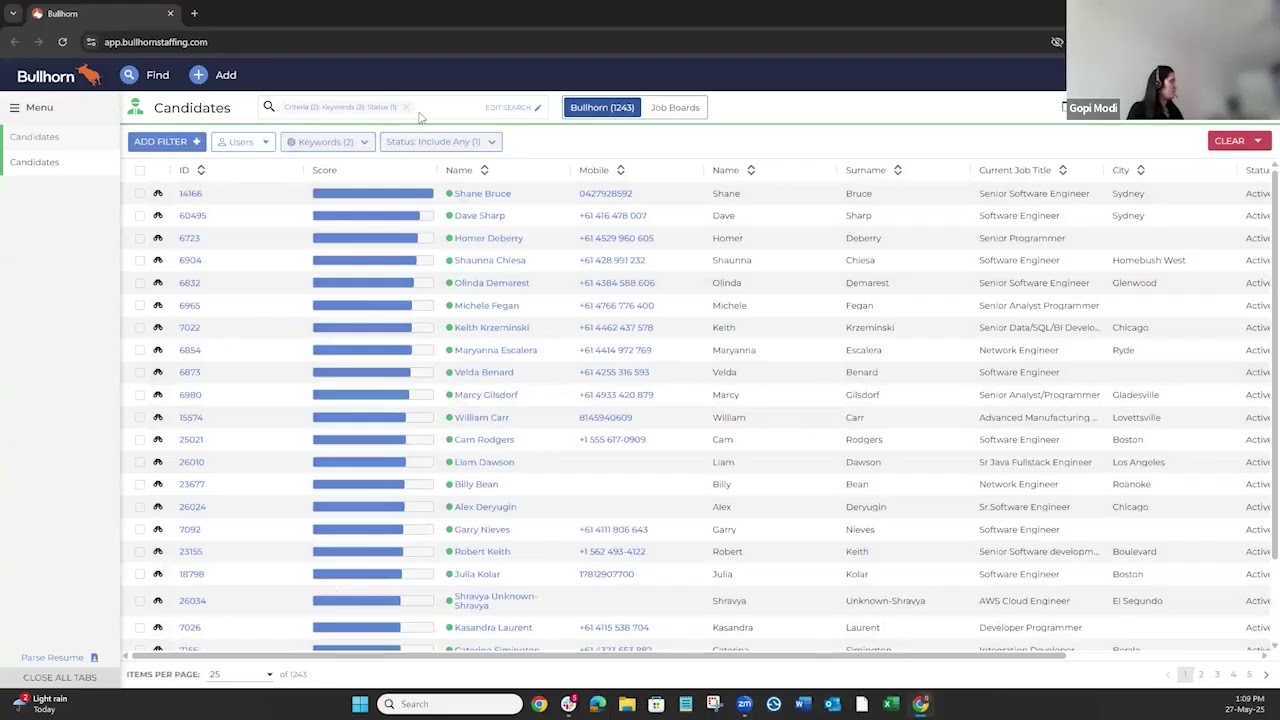
Task: Click Close All Tabs
Action: coord(60,677)
